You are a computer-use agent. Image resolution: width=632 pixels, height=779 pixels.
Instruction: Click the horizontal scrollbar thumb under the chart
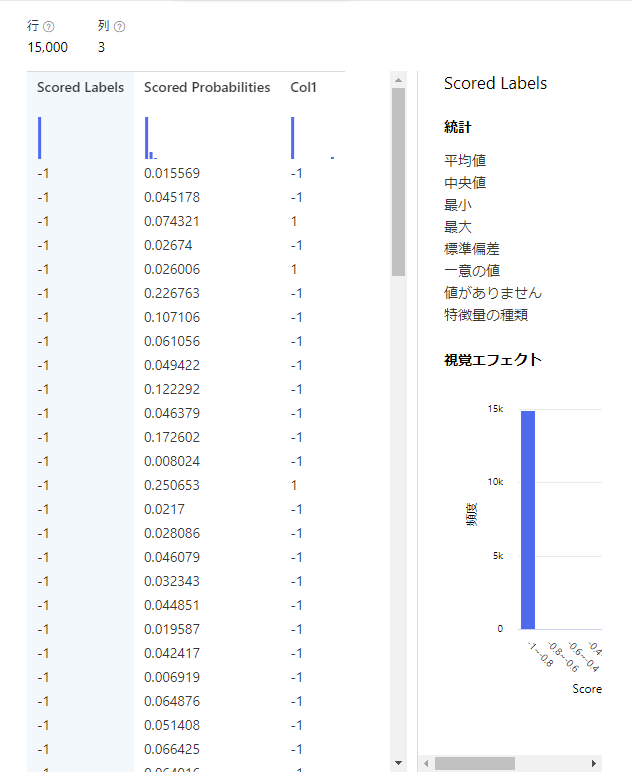coord(474,763)
